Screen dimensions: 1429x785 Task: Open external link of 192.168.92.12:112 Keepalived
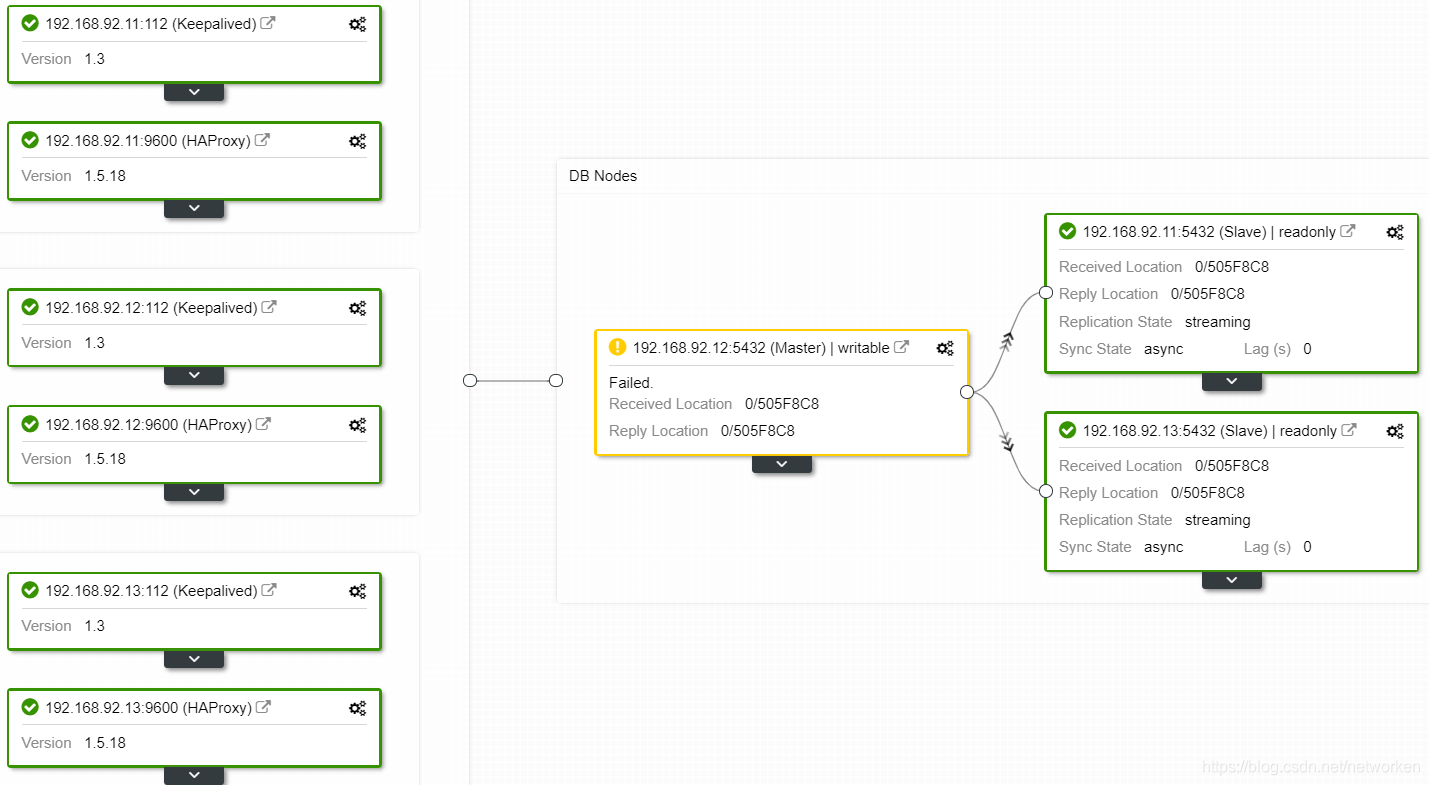(x=269, y=307)
